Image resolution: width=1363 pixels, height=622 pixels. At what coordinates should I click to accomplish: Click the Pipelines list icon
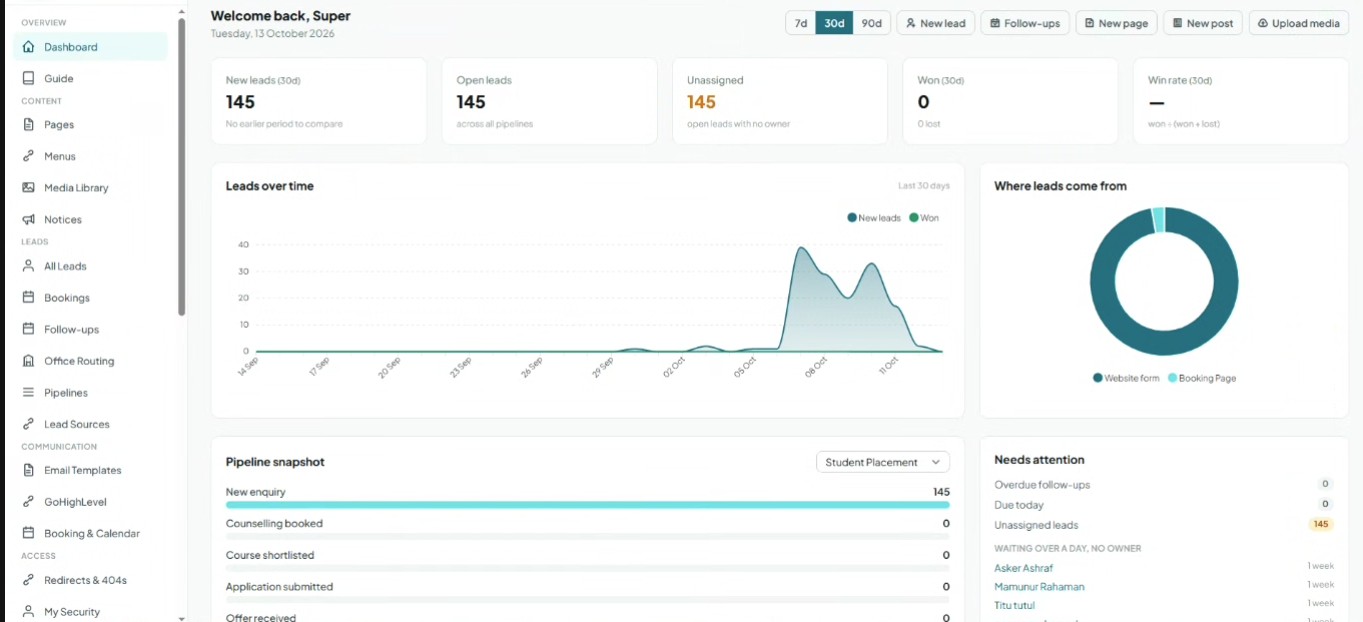(x=28, y=393)
